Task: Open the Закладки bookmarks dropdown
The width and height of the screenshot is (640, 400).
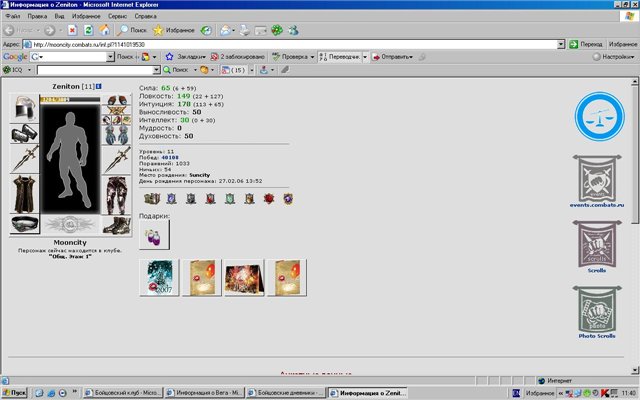Action: click(186, 57)
